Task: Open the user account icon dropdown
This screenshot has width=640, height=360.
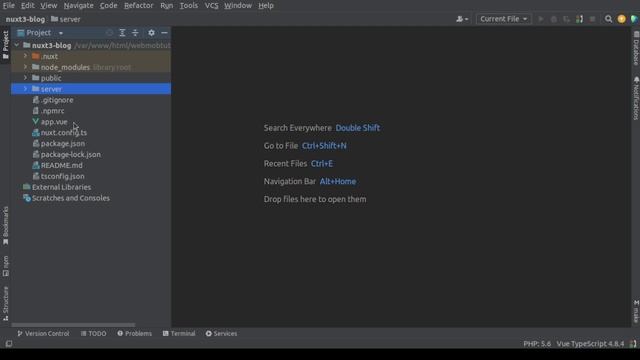Action: point(462,19)
